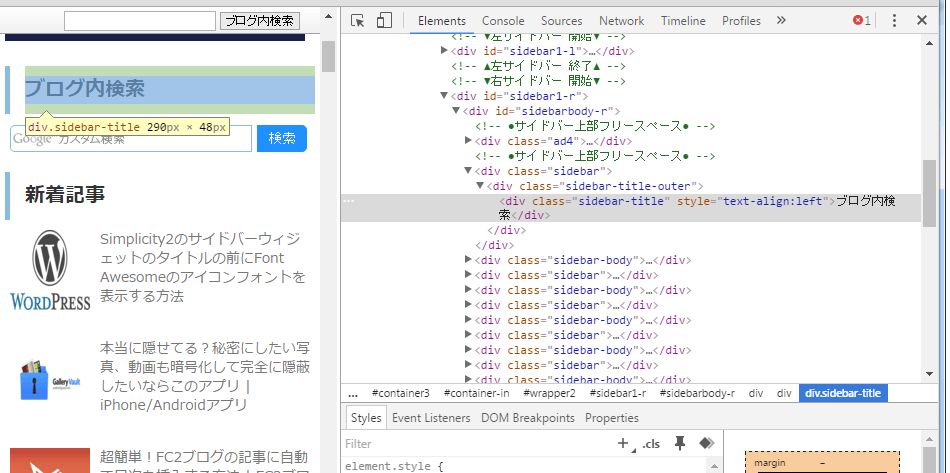Toggle element state with pin icon
Screen dimensions: 950x473
tap(681, 443)
